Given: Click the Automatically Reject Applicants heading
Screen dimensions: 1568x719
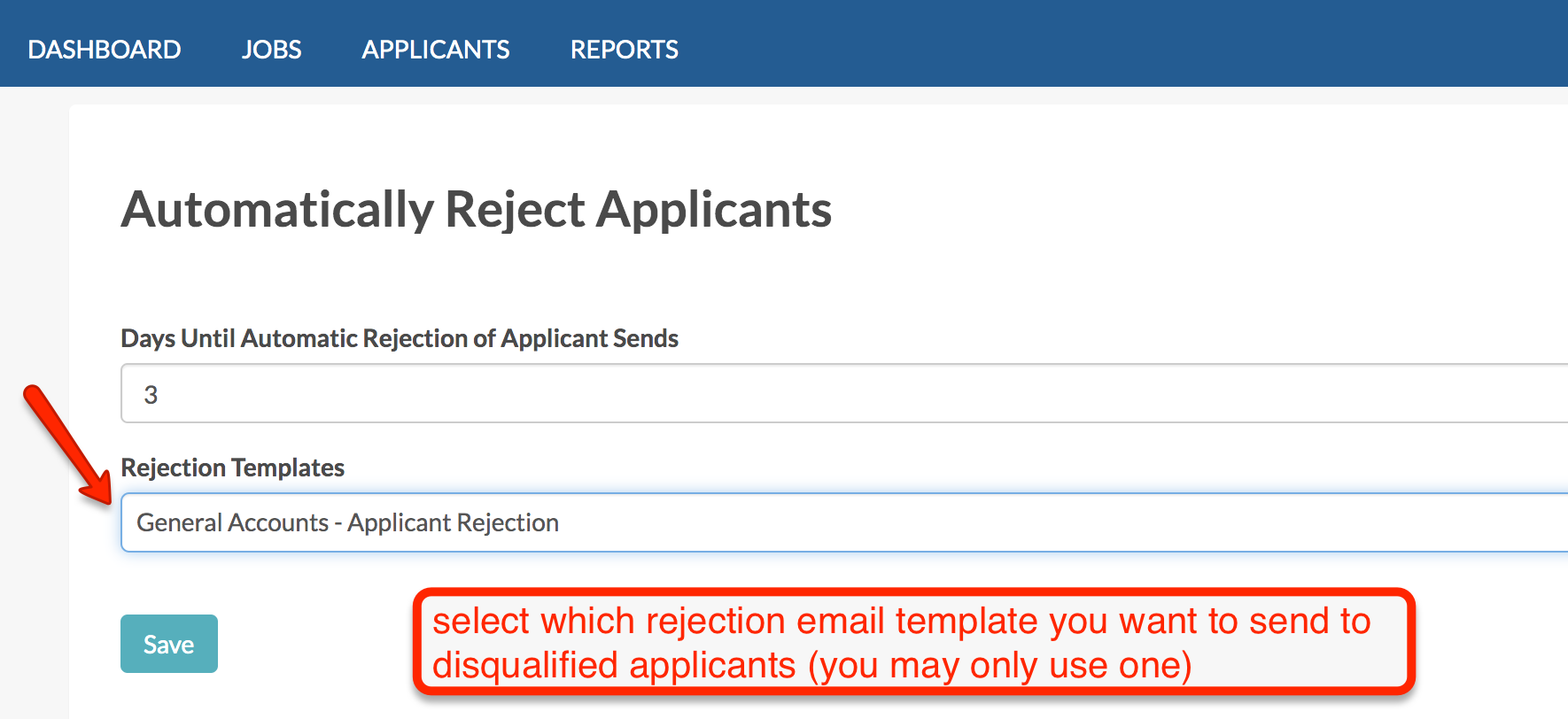Looking at the screenshot, I should tap(477, 209).
